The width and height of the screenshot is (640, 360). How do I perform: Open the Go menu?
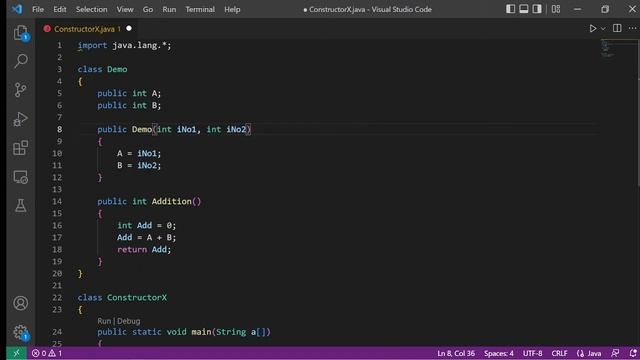[148, 9]
